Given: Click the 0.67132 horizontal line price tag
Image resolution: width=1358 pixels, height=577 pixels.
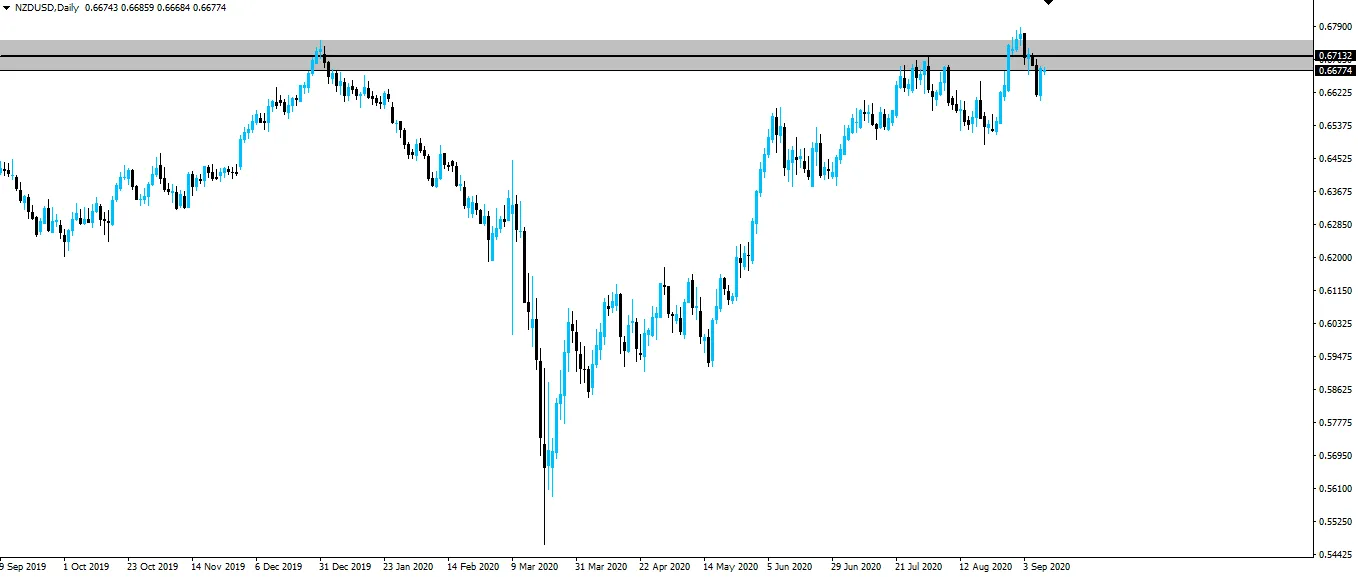Looking at the screenshot, I should pos(1336,56).
